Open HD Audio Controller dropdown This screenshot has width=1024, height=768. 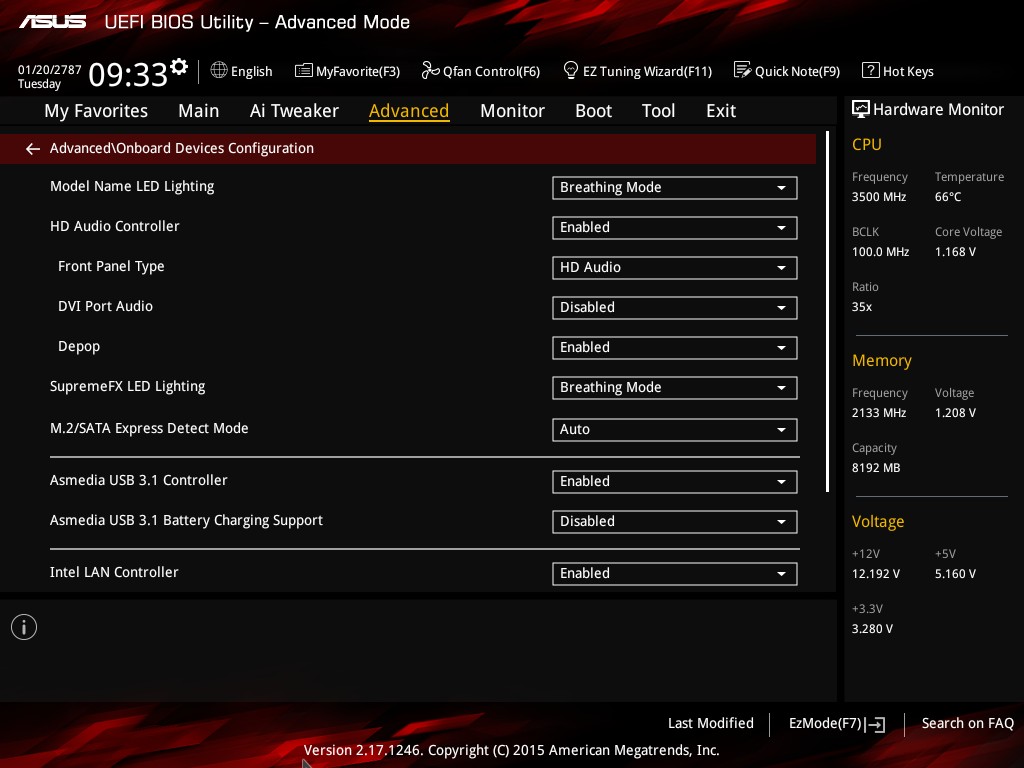click(674, 227)
